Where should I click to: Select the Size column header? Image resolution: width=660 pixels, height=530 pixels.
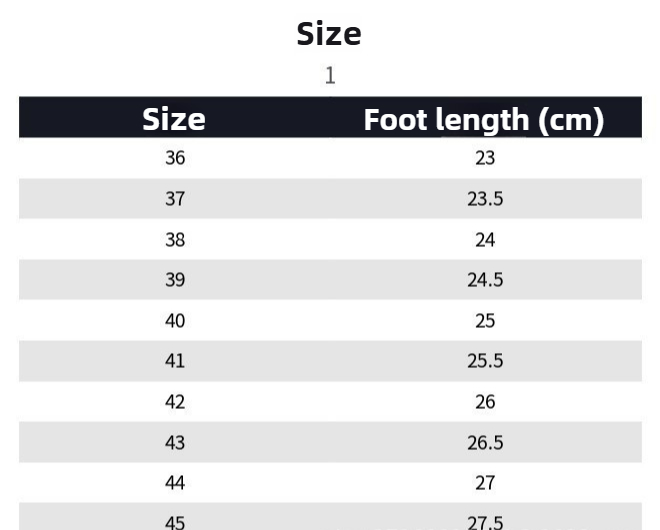[174, 119]
